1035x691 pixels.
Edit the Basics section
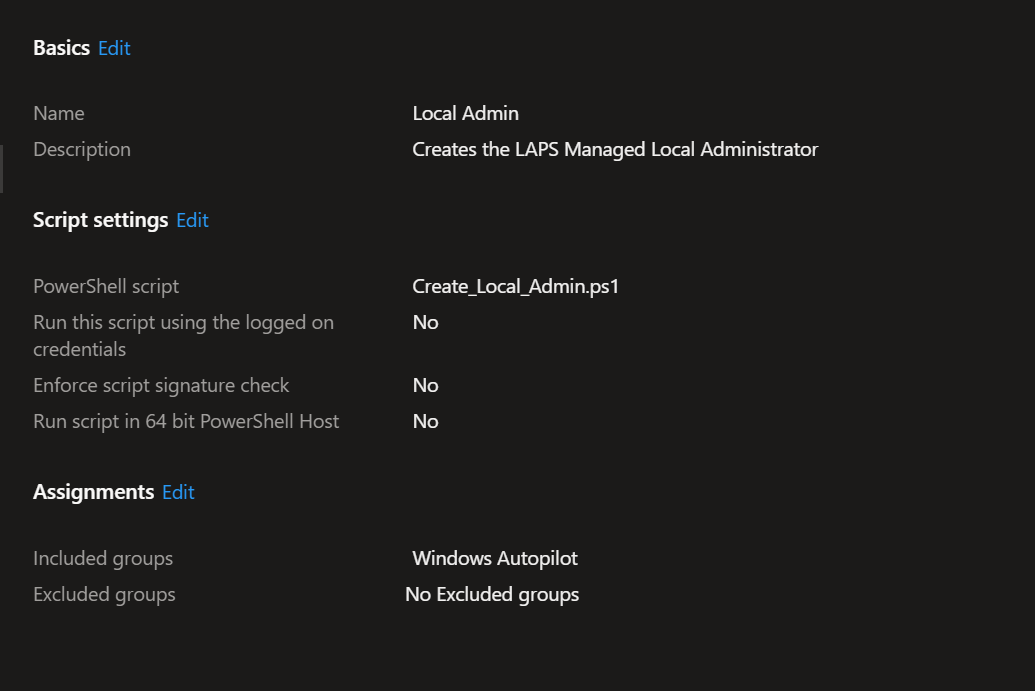click(x=113, y=48)
